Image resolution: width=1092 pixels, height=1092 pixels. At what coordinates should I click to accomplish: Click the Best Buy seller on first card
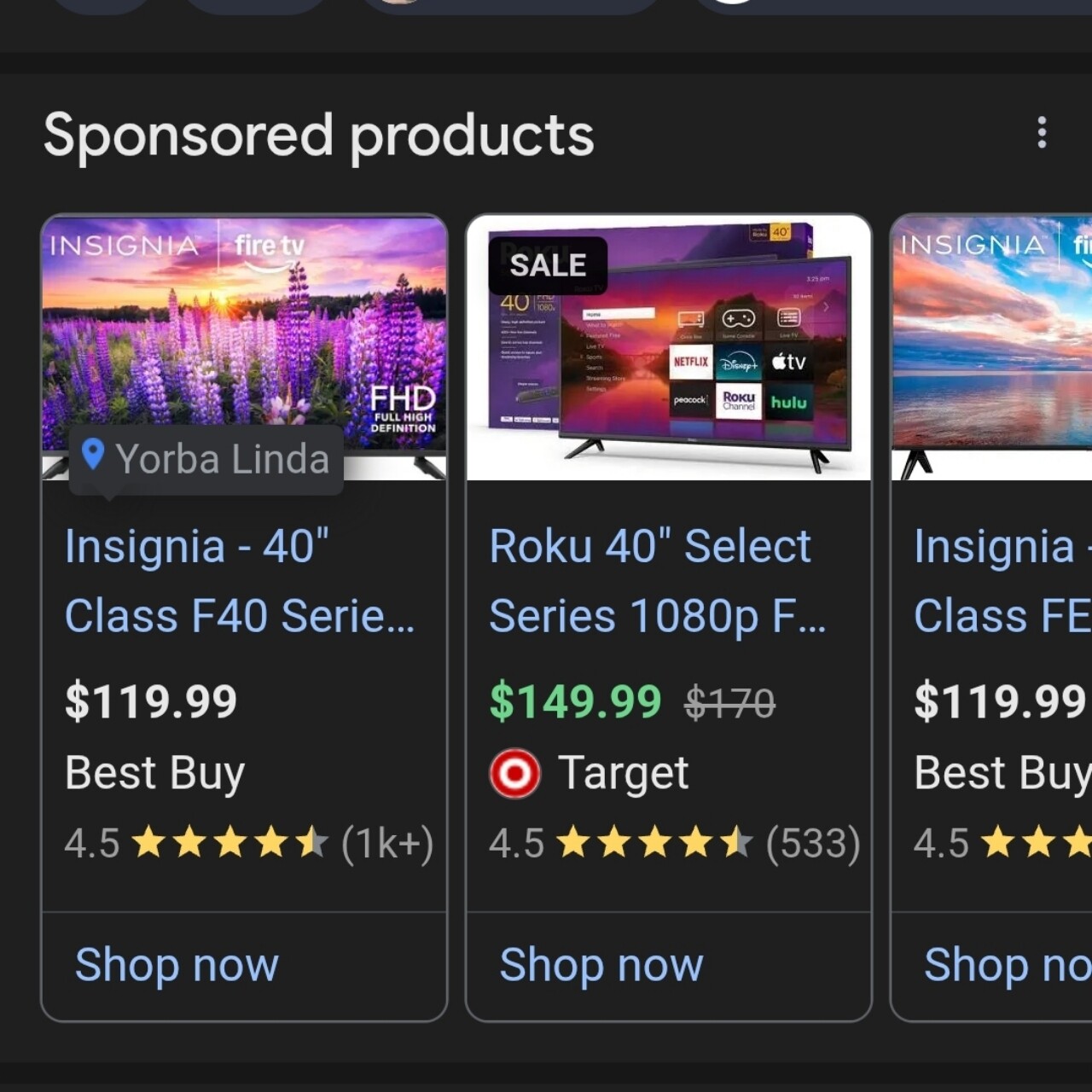155,773
